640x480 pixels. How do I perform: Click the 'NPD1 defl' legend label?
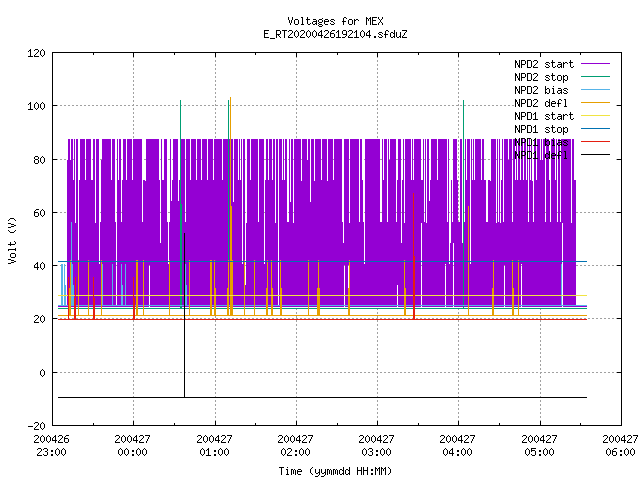pyautogui.click(x=541, y=156)
